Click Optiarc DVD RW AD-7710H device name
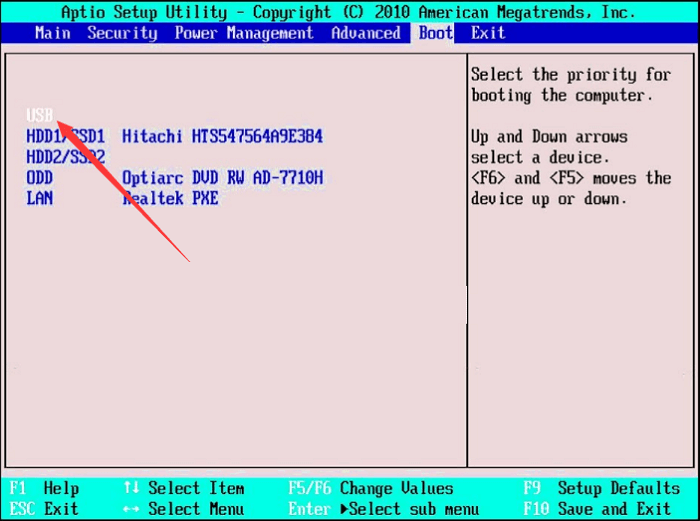This screenshot has height=521, width=700. 222,178
